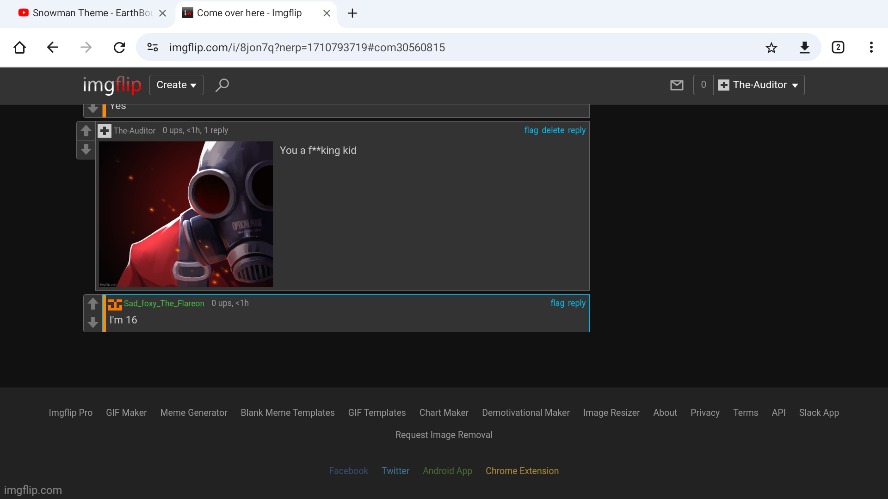Open browser downloads icon
Screen dimensions: 888x499
pyautogui.click(x=804, y=48)
